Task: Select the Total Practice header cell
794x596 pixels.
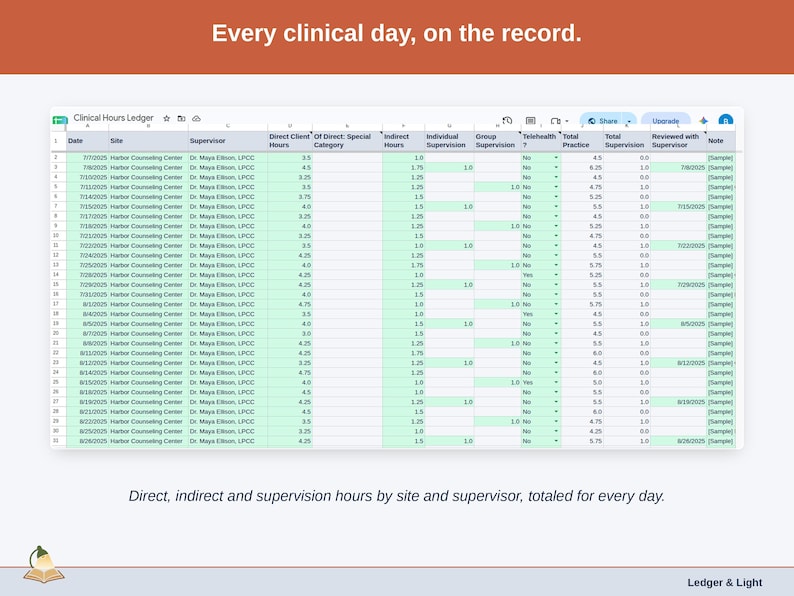Action: point(582,141)
